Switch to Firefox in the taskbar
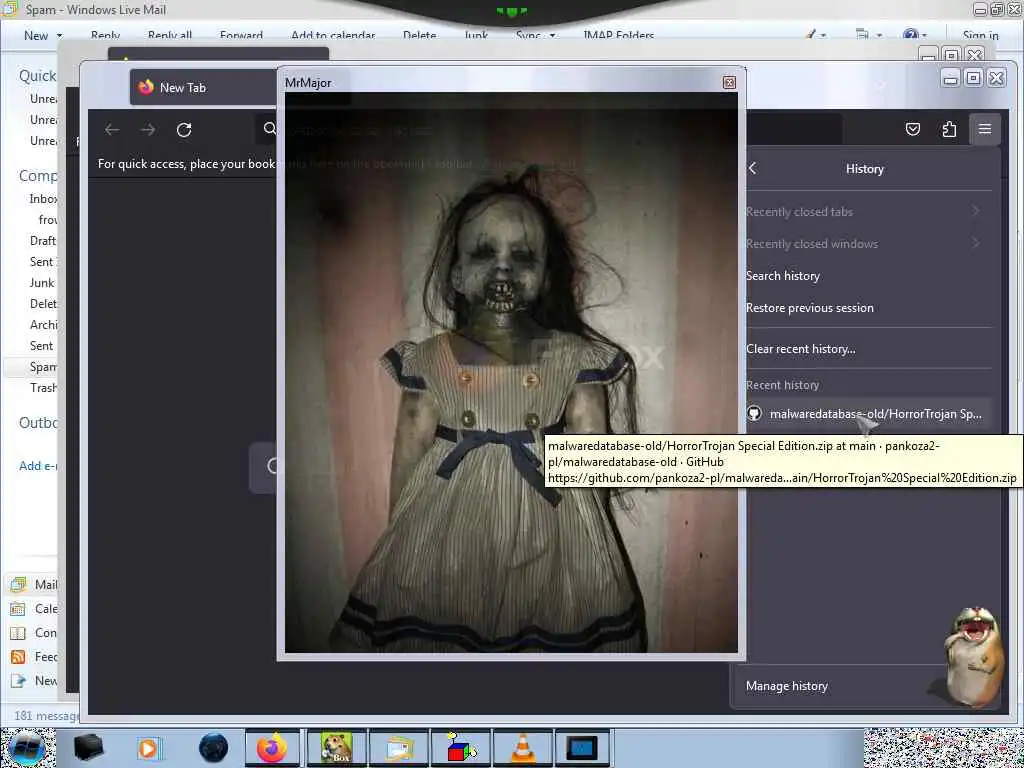This screenshot has width=1024, height=768. (x=272, y=748)
